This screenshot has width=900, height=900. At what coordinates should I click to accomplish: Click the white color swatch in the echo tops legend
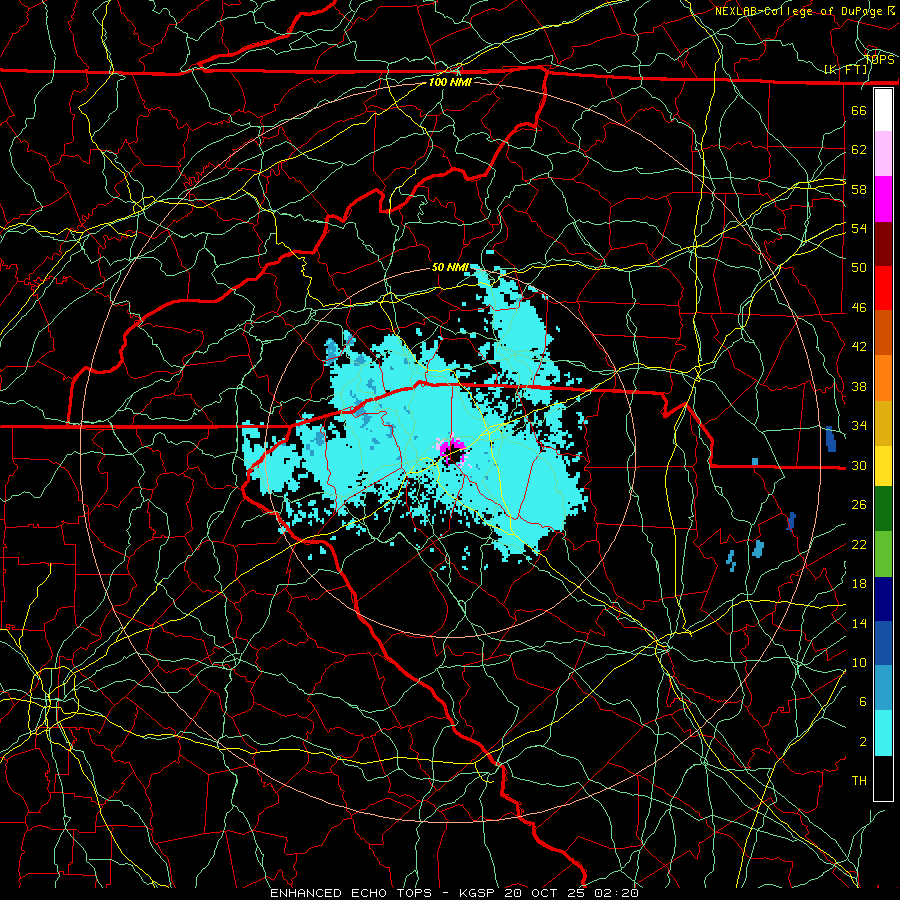click(883, 110)
